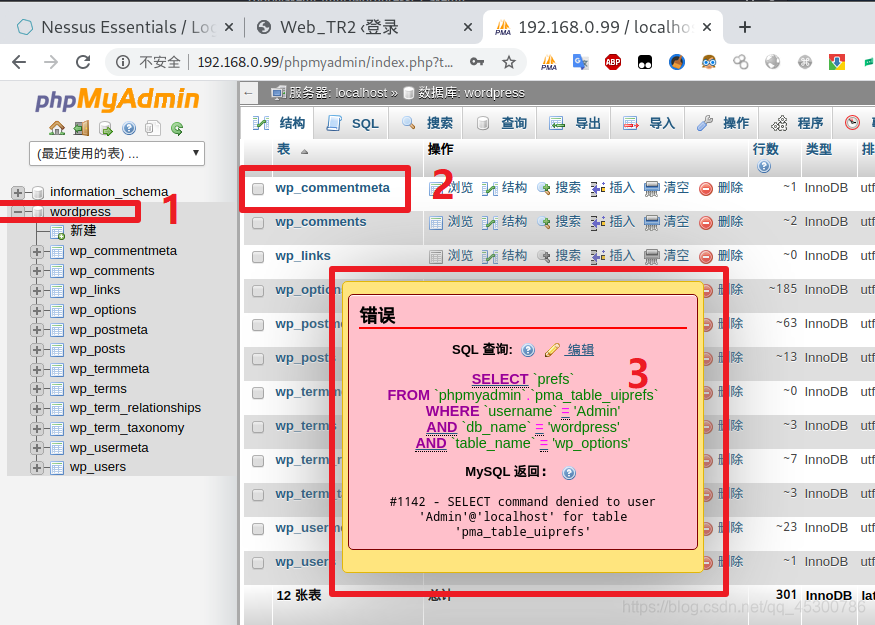
Task: Click the 新建 item under wordpress
Action: click(83, 230)
